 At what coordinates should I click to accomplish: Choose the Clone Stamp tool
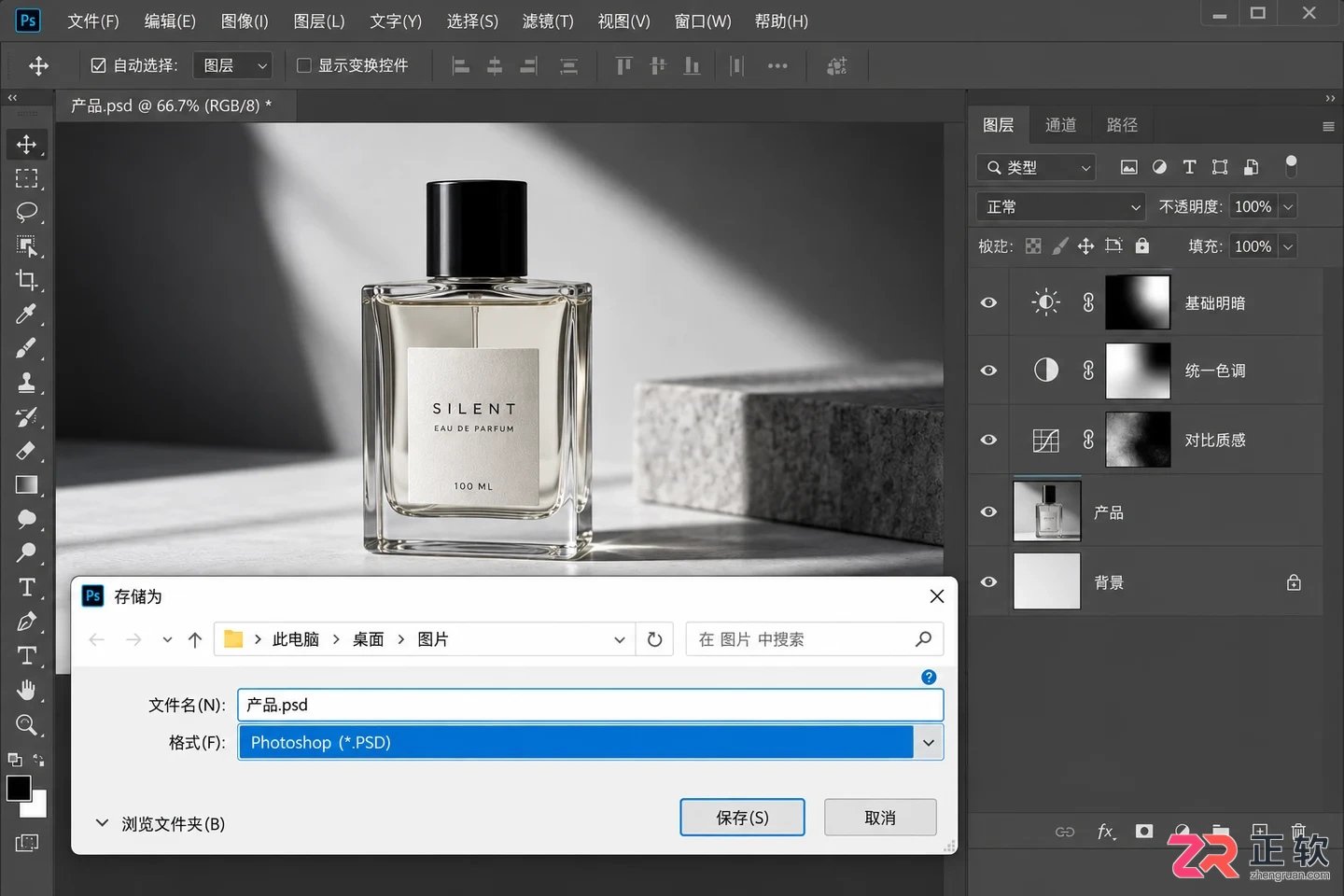26,382
